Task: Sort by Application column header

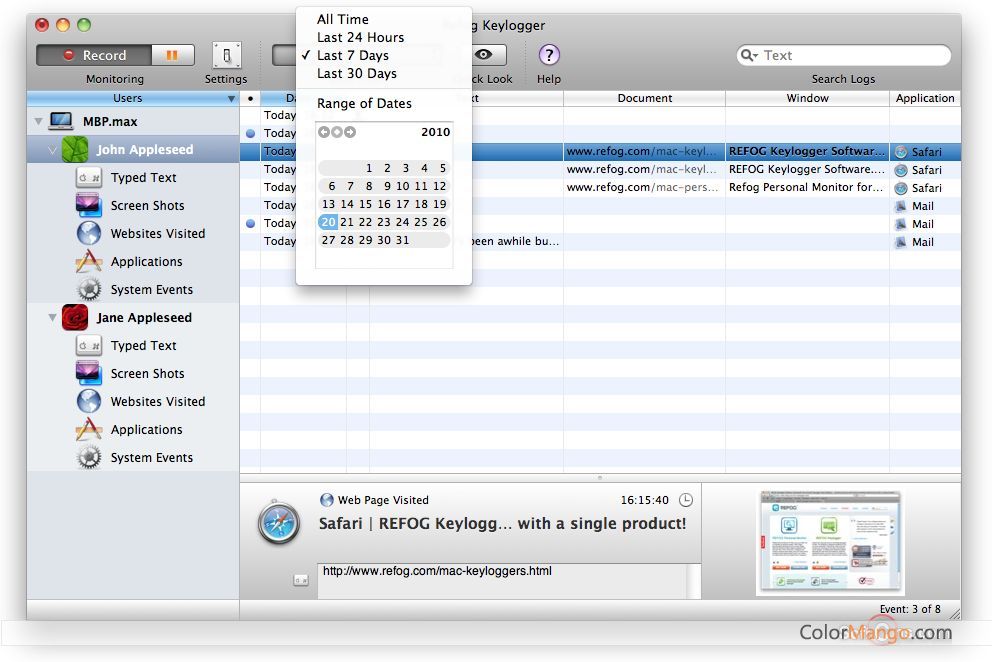Action: tap(925, 98)
